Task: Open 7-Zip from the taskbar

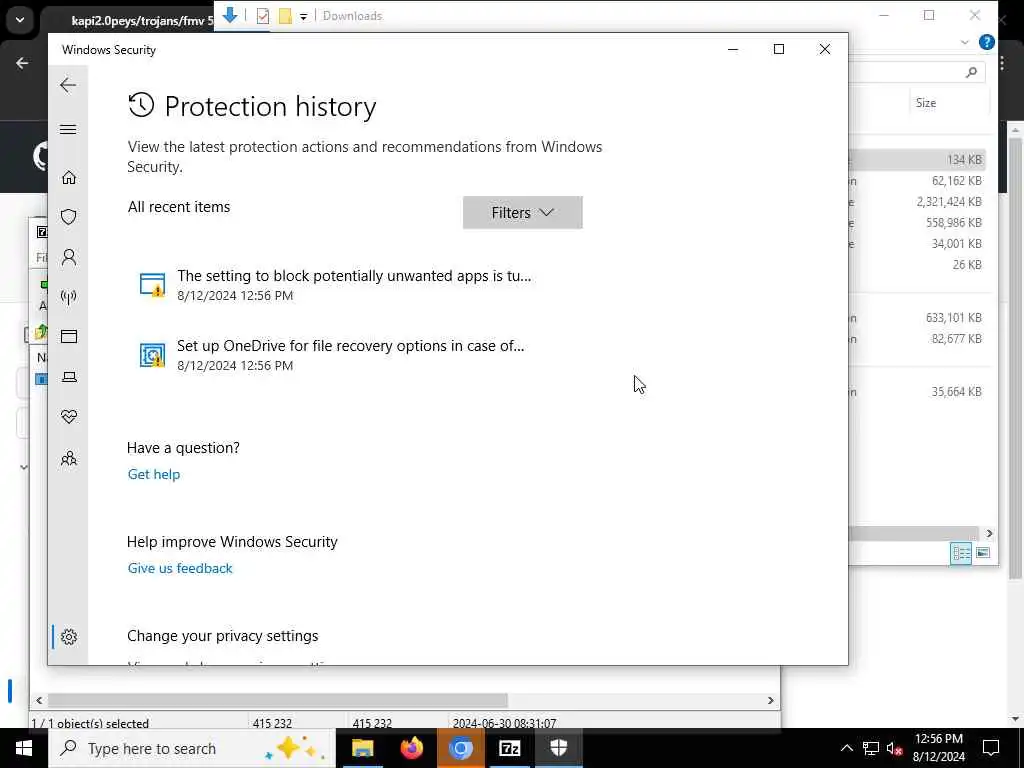Action: coord(509,748)
